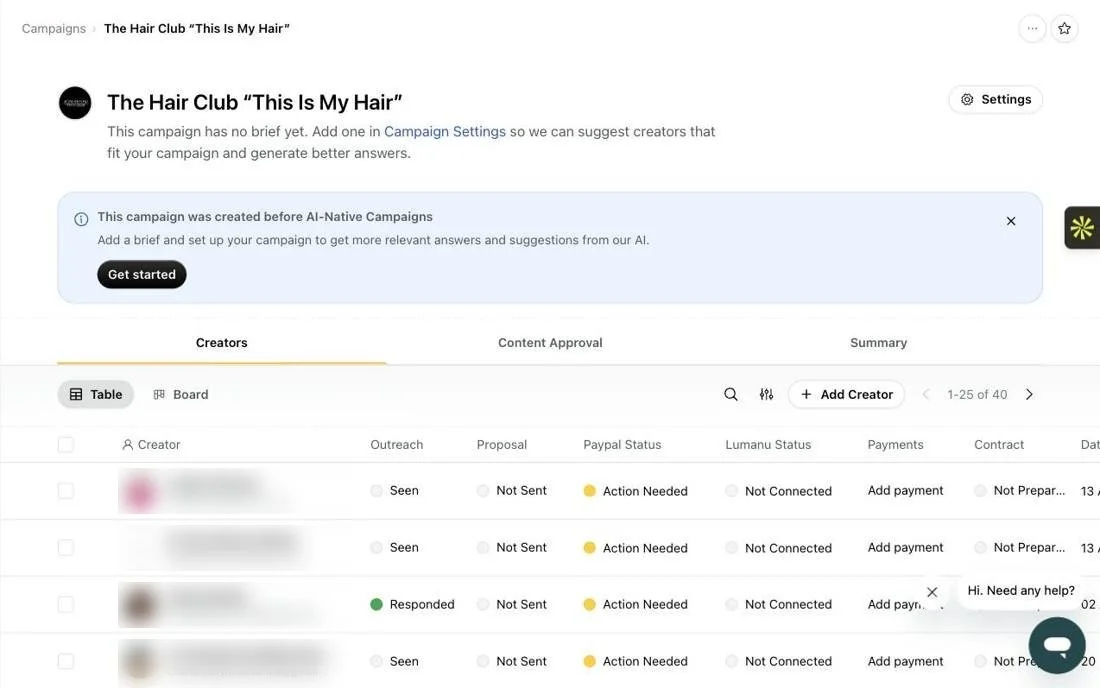Click Not Sent in the third row

pos(511,605)
